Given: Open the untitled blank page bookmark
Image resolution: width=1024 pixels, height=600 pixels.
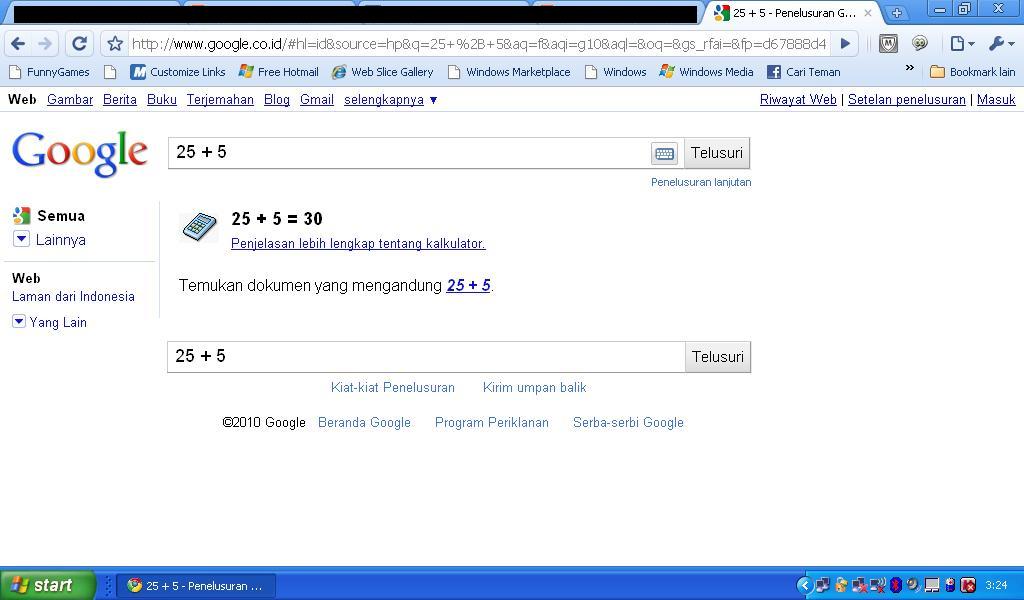Looking at the screenshot, I should [x=110, y=72].
